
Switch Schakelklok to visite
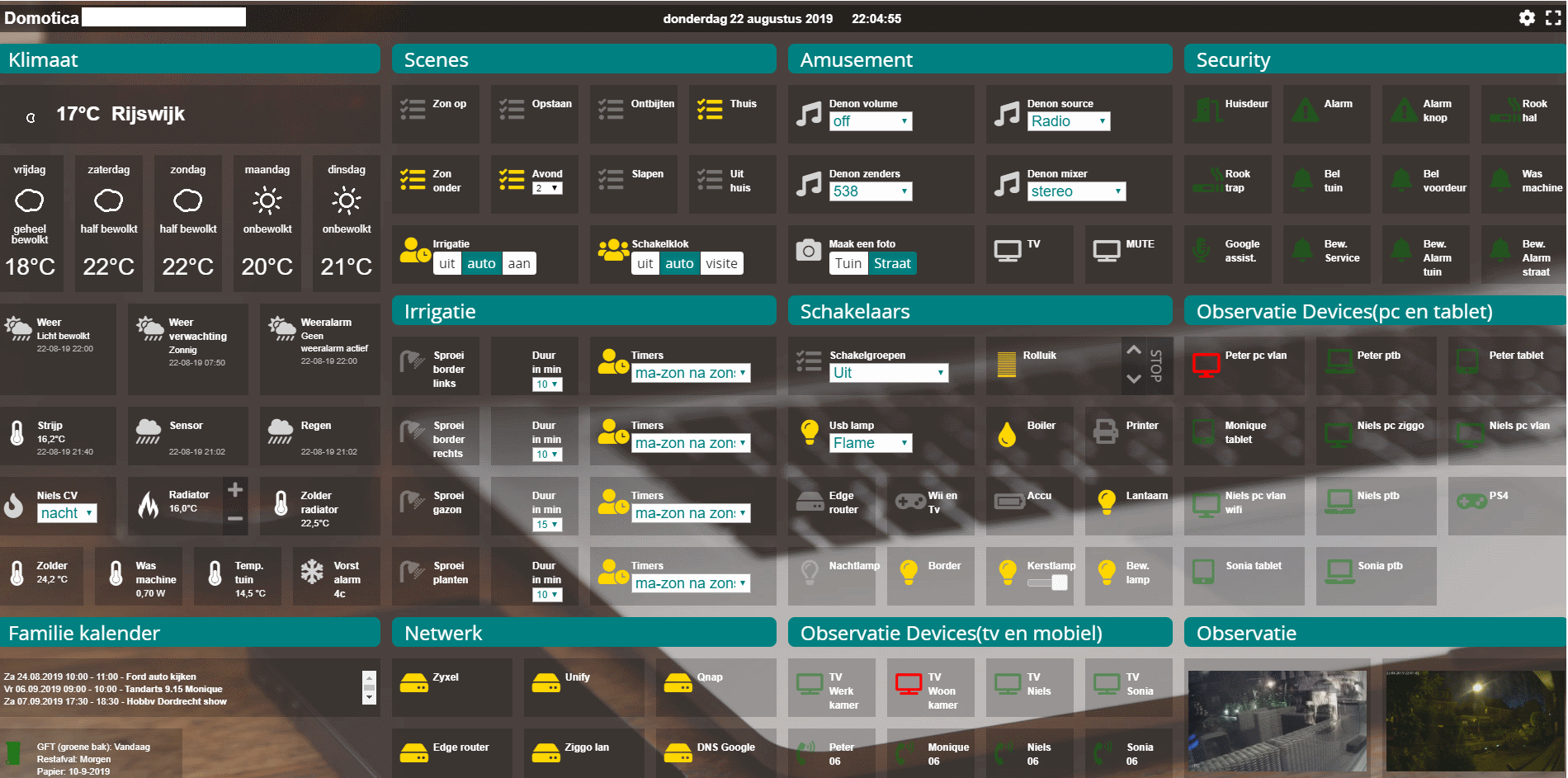point(721,264)
